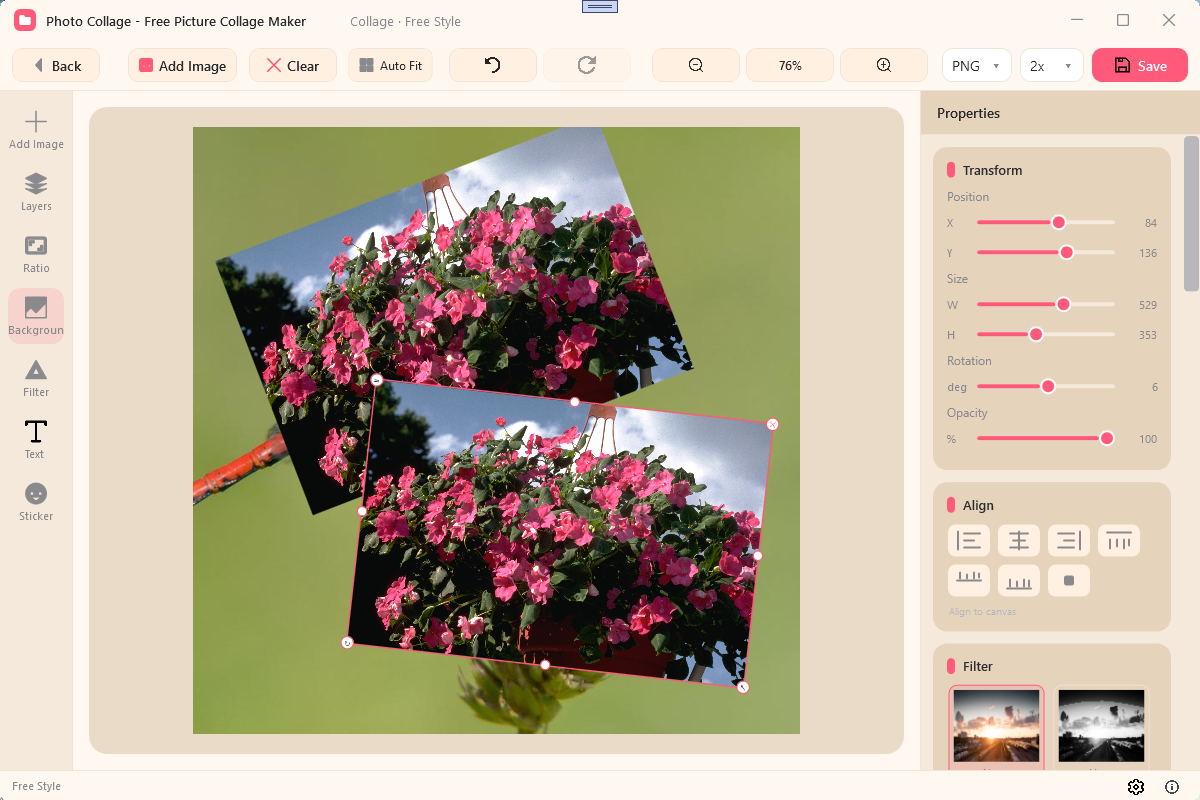Click the rotation value 6
Image resolution: width=1200 pixels, height=800 pixels.
click(x=1154, y=387)
